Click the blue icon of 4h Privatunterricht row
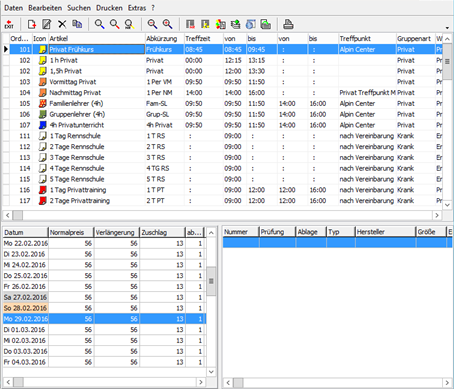This screenshot has height=389, width=454. click(x=42, y=125)
